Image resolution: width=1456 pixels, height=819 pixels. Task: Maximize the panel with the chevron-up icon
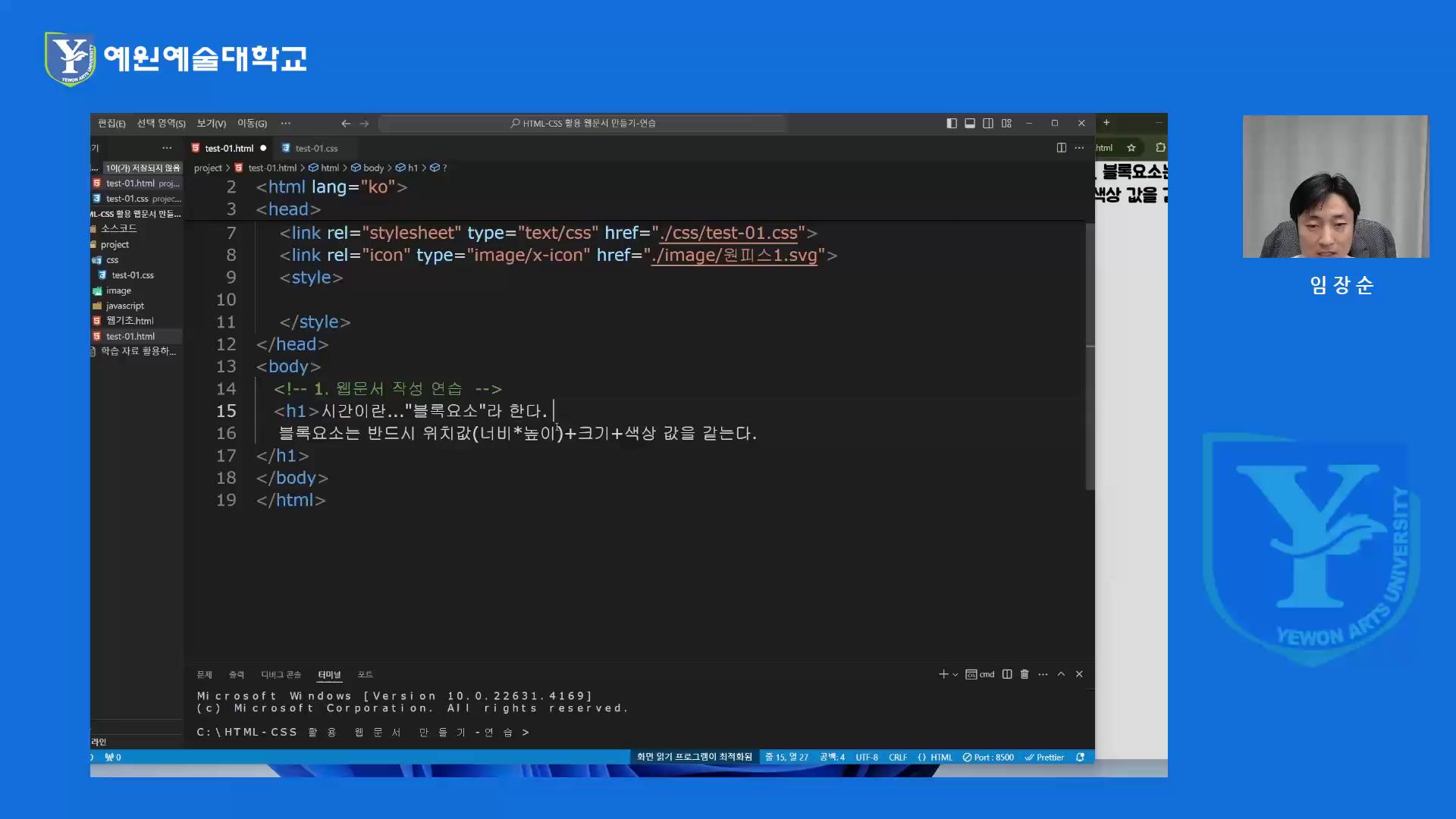tap(1061, 673)
